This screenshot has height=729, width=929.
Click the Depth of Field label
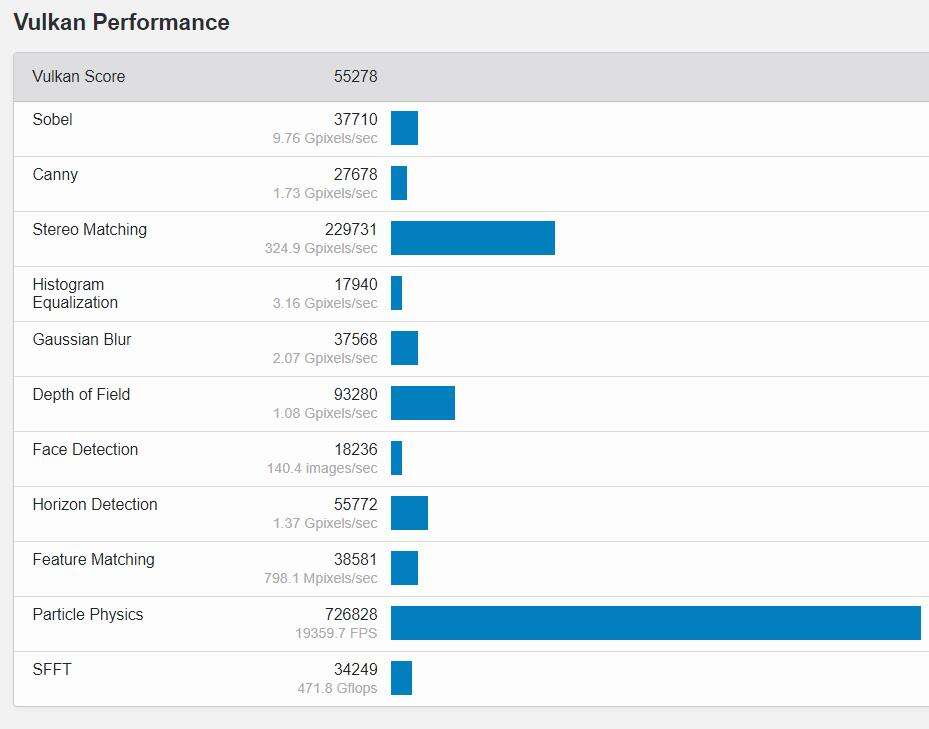(x=81, y=395)
